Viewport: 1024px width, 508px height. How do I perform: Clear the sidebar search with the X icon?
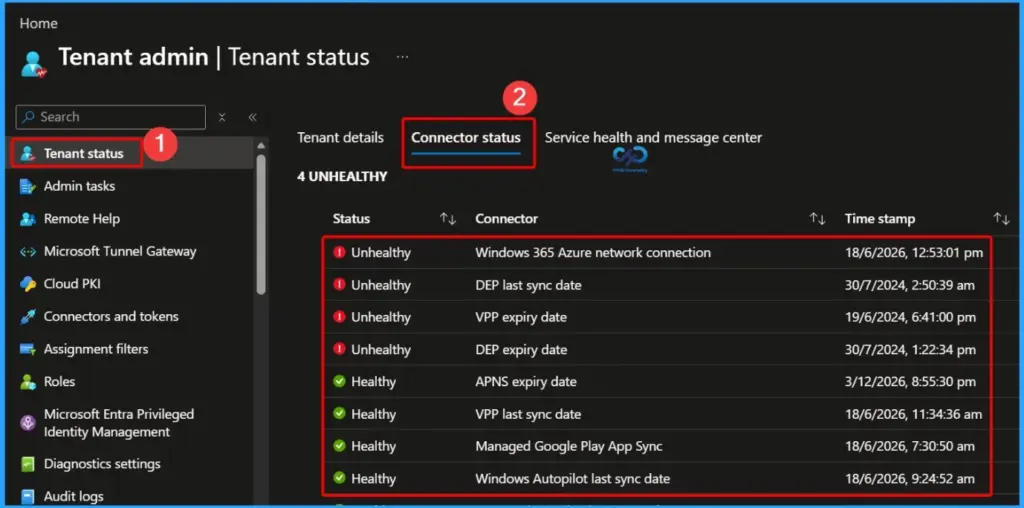[222, 118]
